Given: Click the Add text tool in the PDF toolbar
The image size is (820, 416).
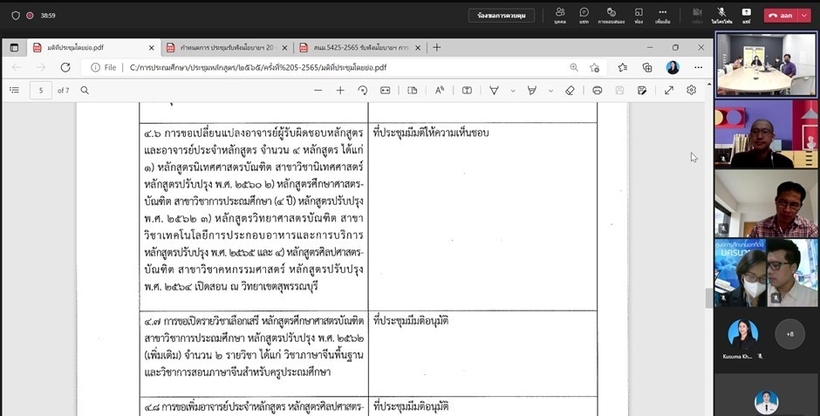Looking at the screenshot, I should tap(467, 91).
